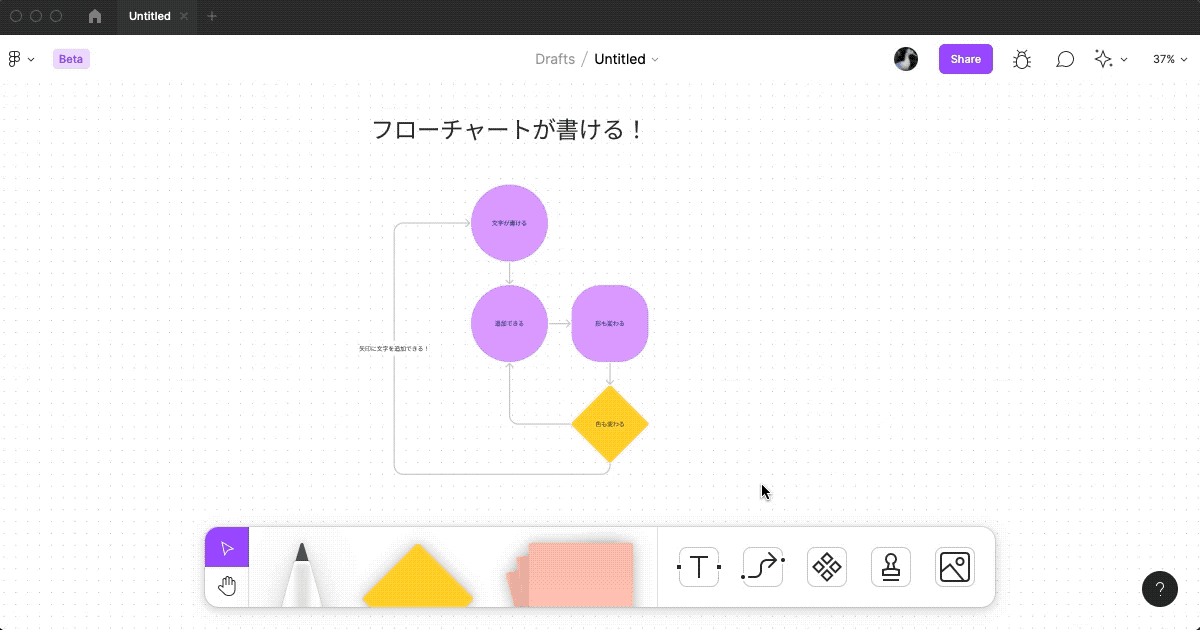Open the Templates and widgets picker
The width and height of the screenshot is (1200, 630).
click(826, 567)
